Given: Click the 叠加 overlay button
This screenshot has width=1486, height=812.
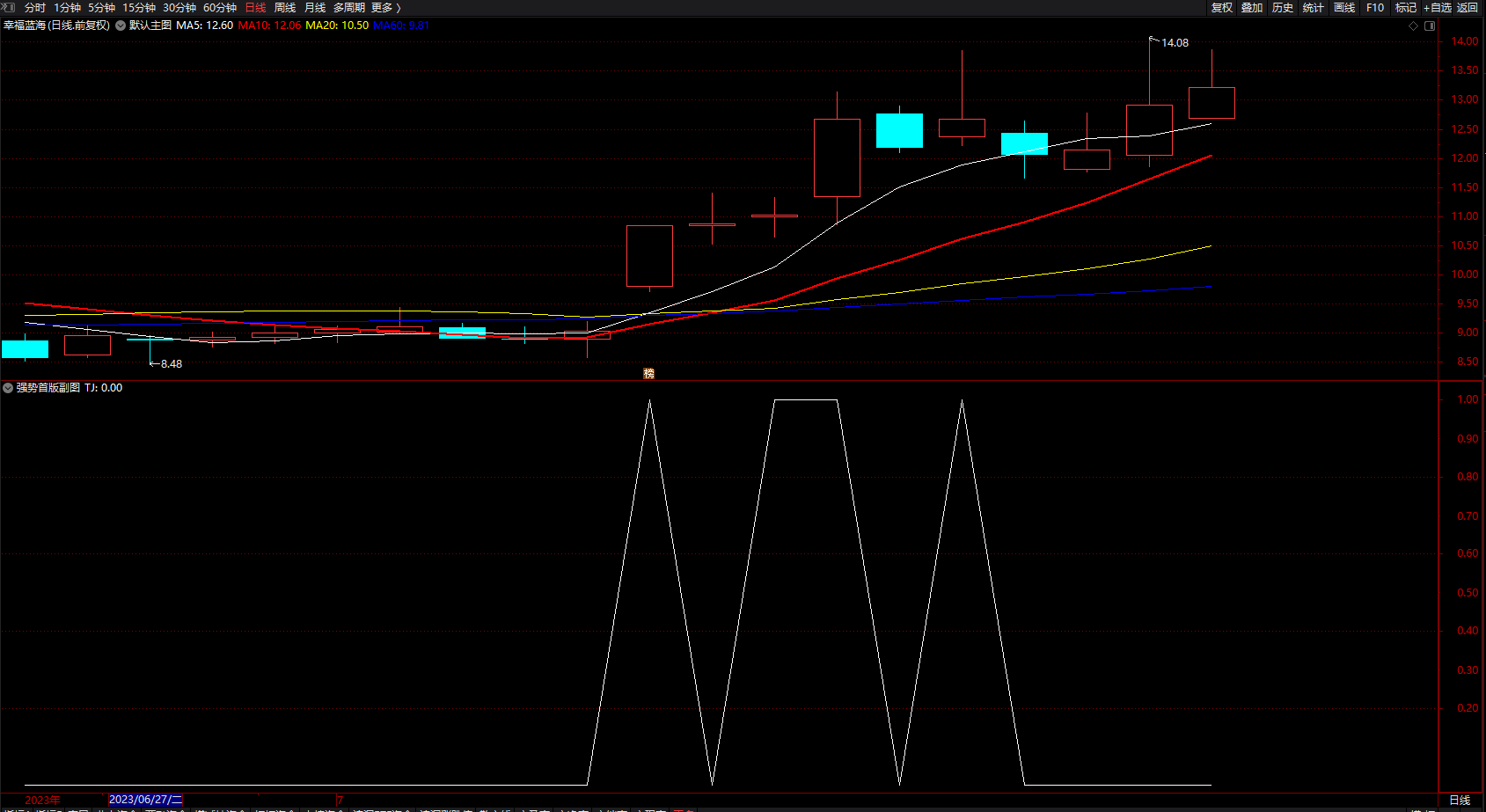Looking at the screenshot, I should (x=1252, y=8).
